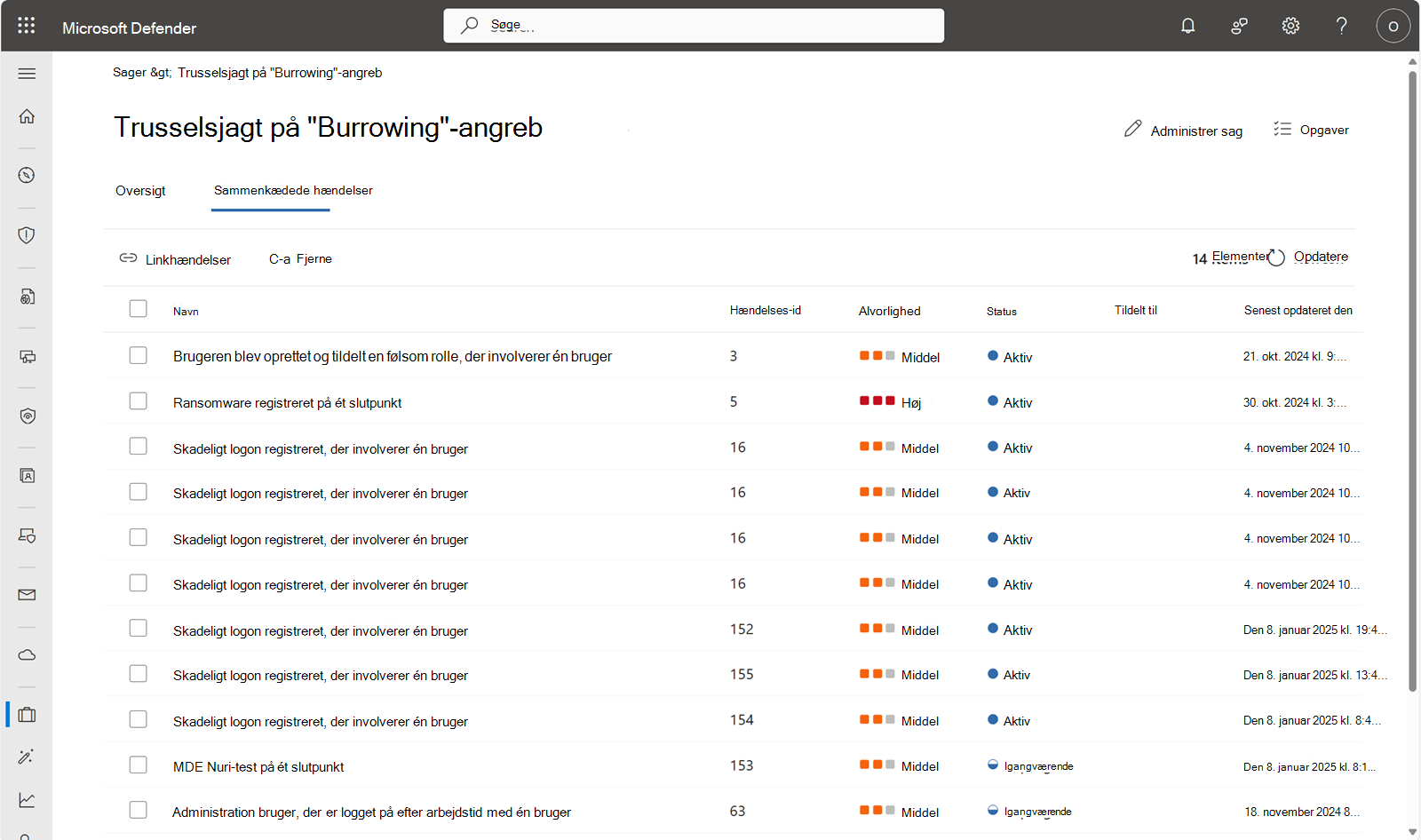The width and height of the screenshot is (1421, 840).
Task: Toggle the hamburger navigation menu
Action: [x=27, y=74]
